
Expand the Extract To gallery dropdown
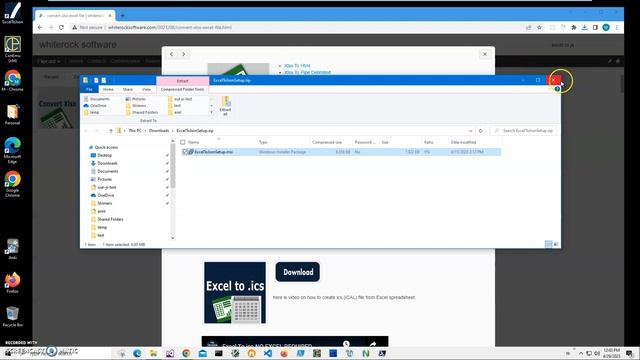(x=211, y=112)
